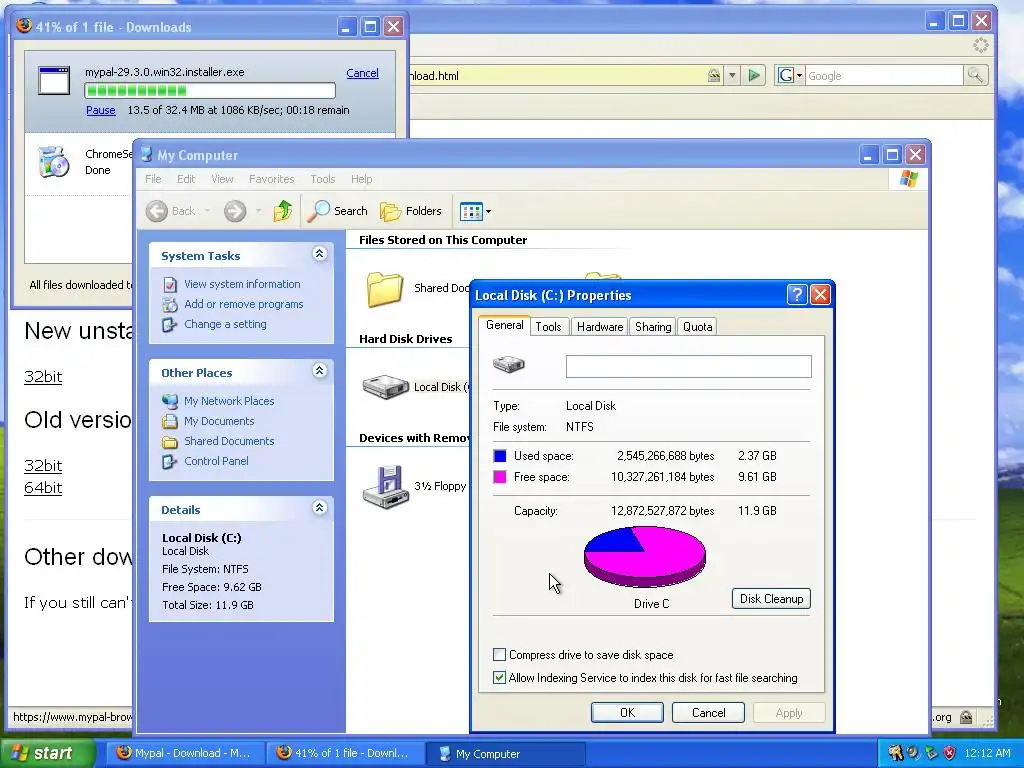1024x768 pixels.
Task: Open Shared Documents in Other Places
Action: pyautogui.click(x=229, y=441)
